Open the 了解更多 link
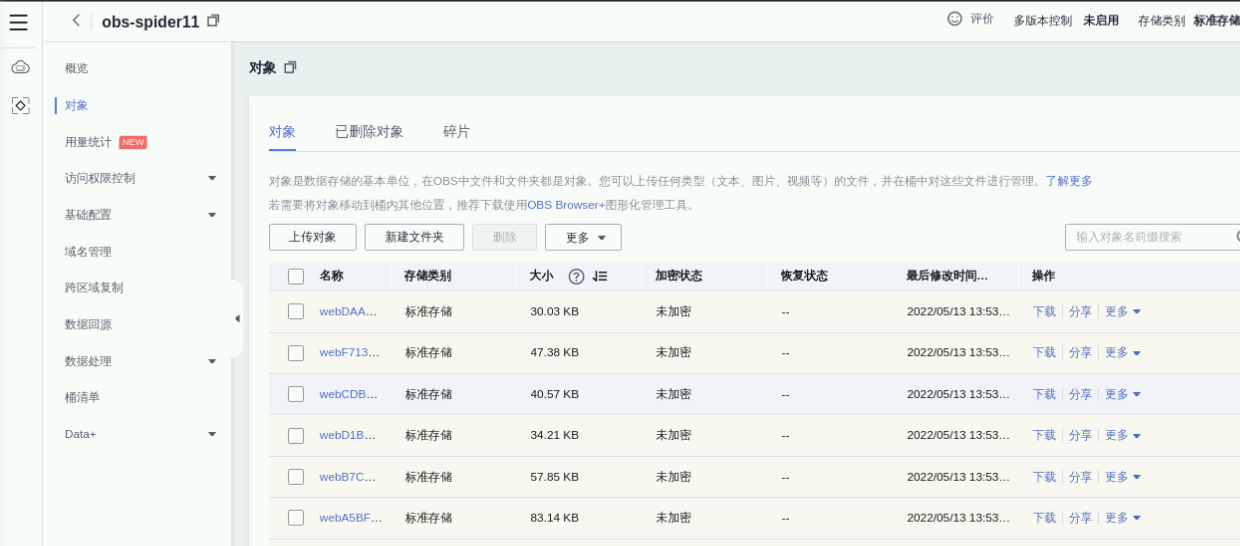 (1068, 181)
